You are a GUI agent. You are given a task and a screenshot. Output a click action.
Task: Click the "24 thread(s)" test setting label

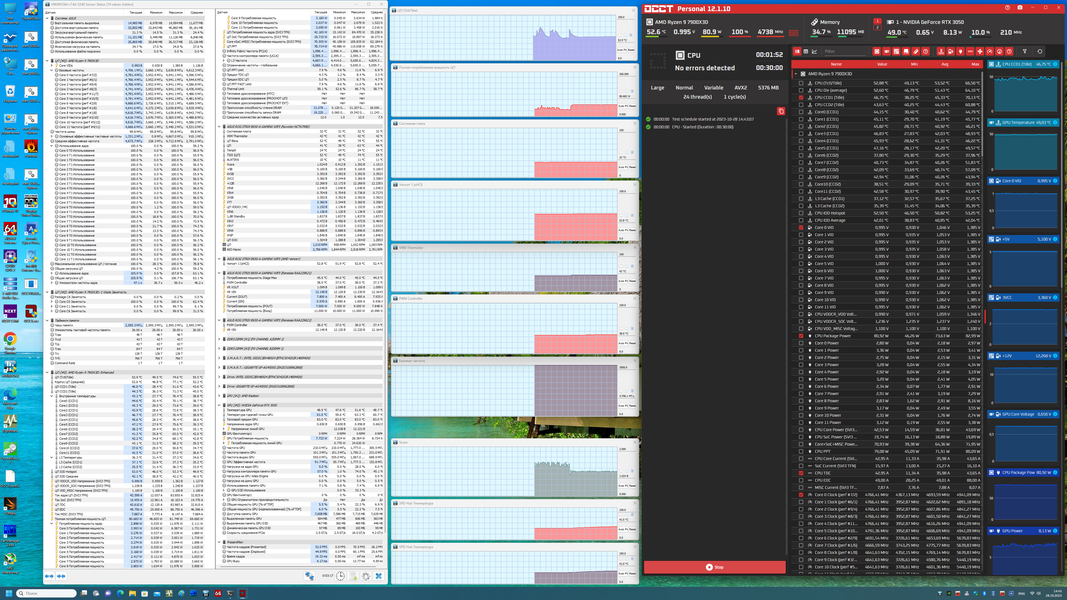click(x=697, y=97)
